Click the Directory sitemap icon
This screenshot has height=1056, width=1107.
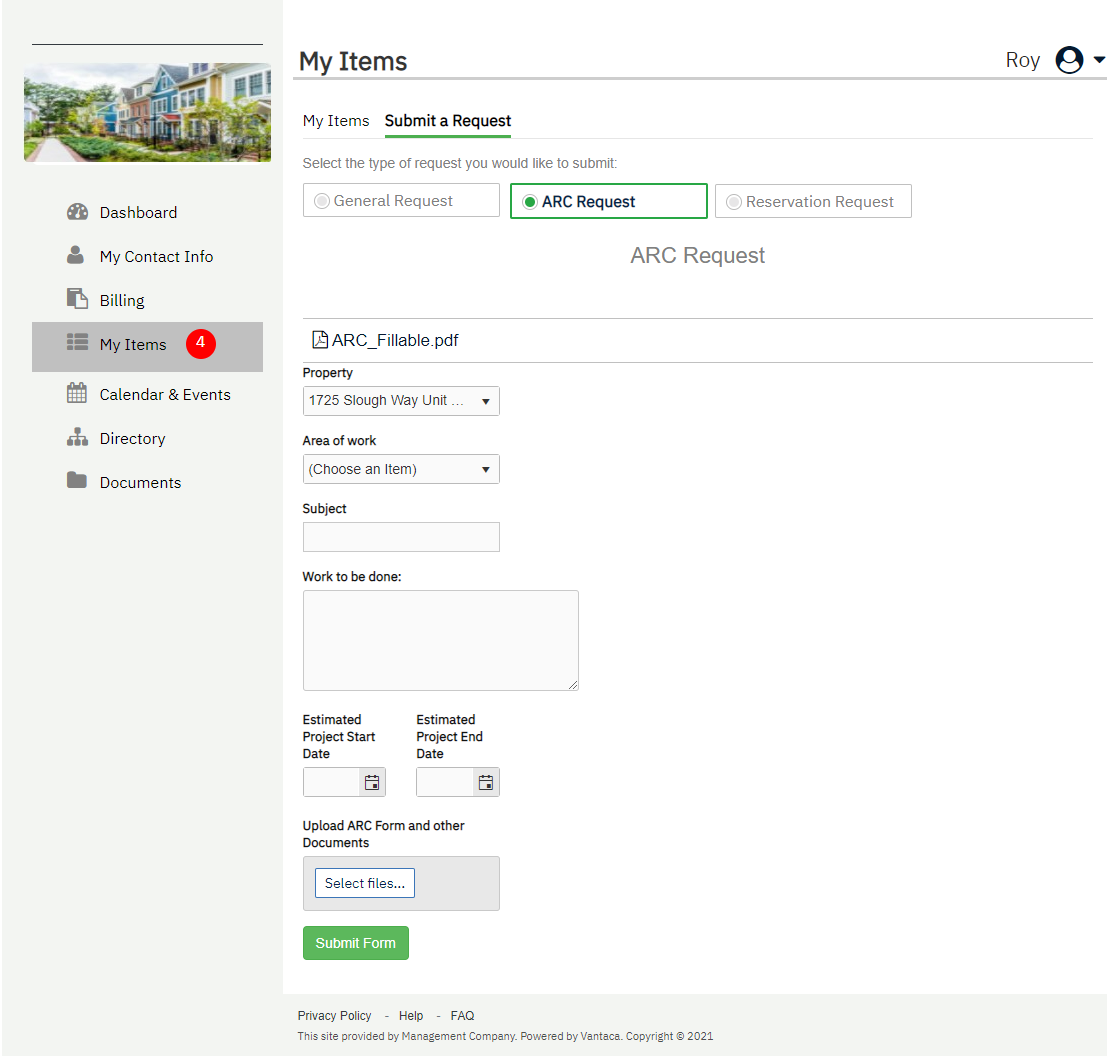click(x=77, y=438)
